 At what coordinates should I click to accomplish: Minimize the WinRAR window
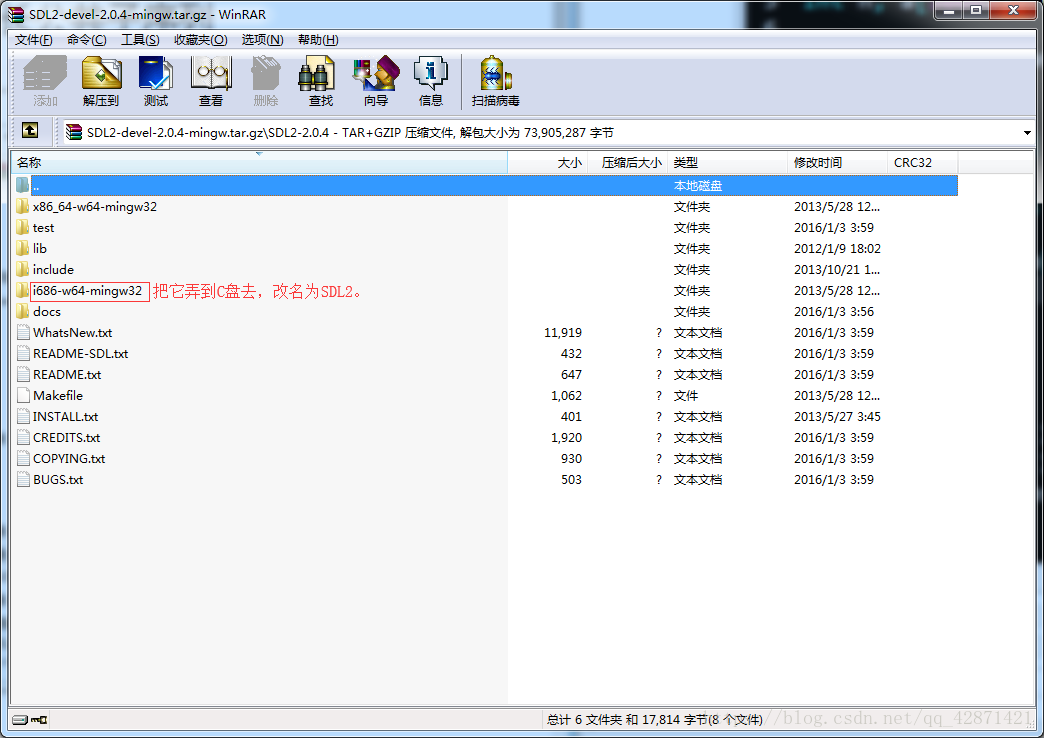[x=949, y=11]
